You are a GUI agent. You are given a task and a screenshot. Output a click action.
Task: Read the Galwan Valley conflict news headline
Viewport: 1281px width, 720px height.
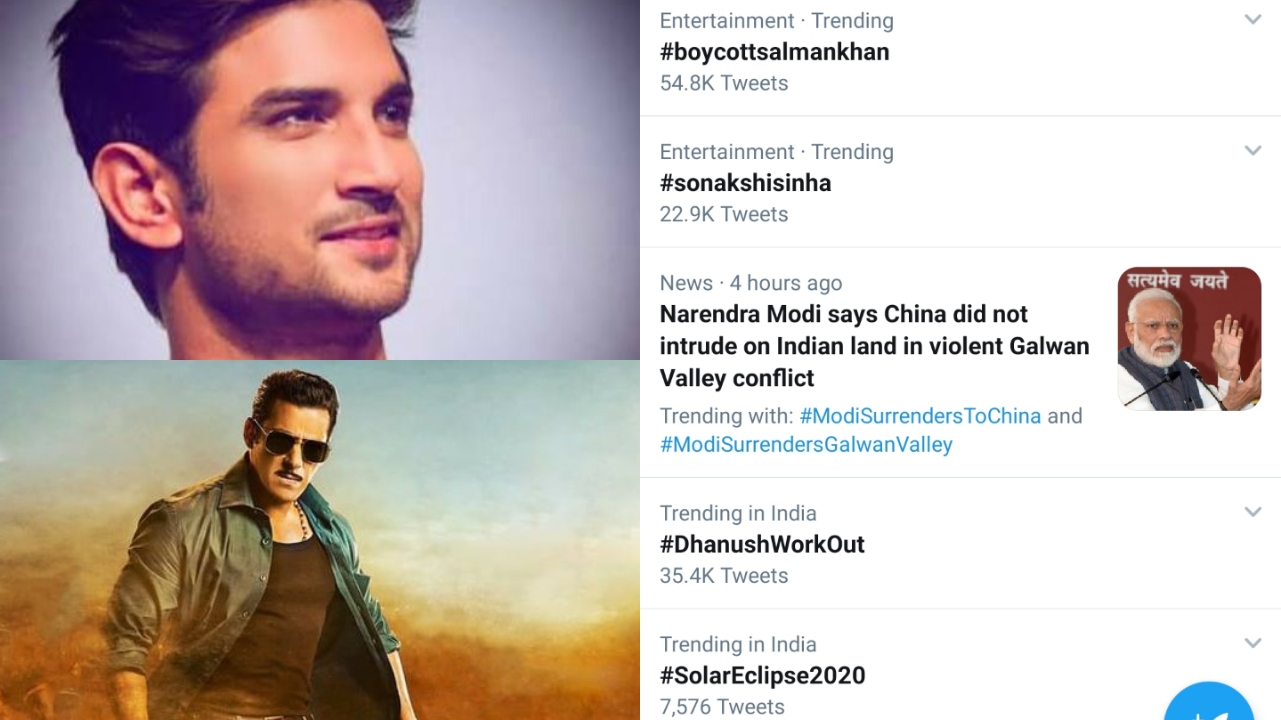(x=874, y=346)
